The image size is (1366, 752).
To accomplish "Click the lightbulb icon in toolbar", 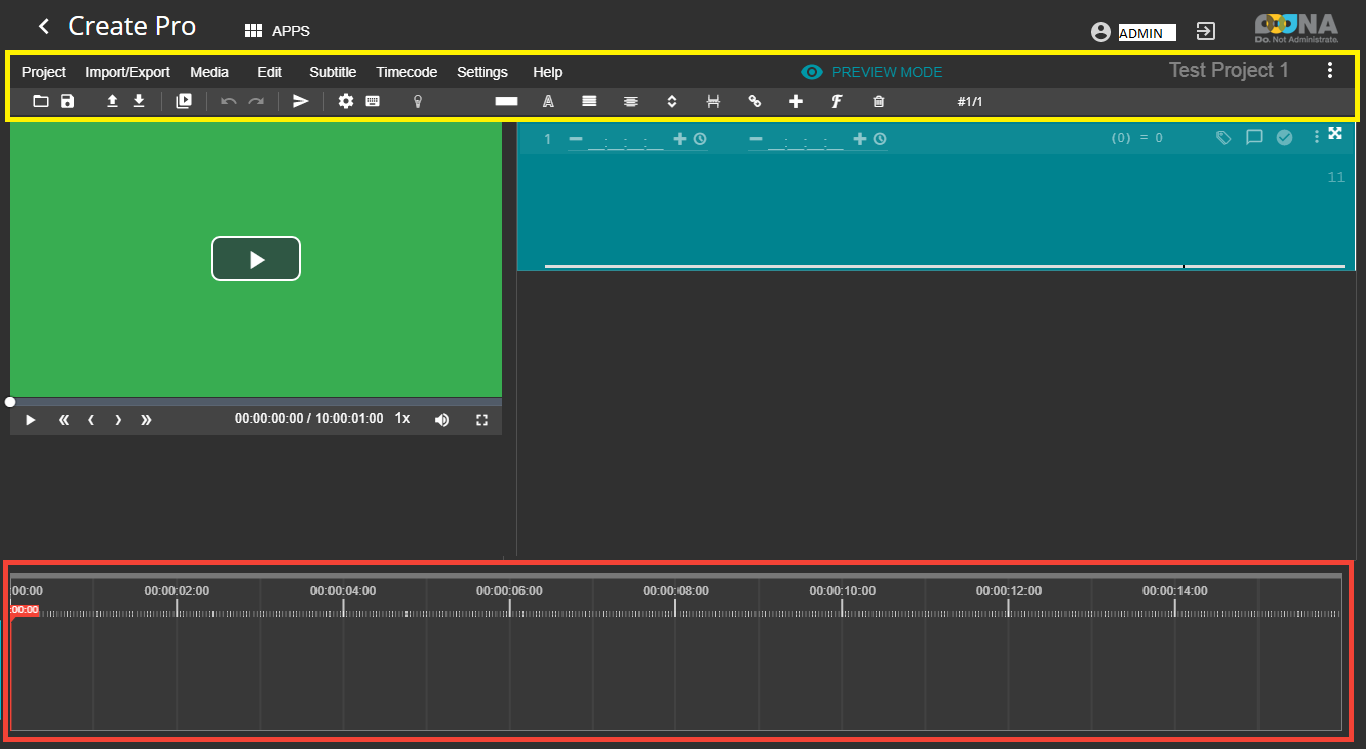I will 418,101.
